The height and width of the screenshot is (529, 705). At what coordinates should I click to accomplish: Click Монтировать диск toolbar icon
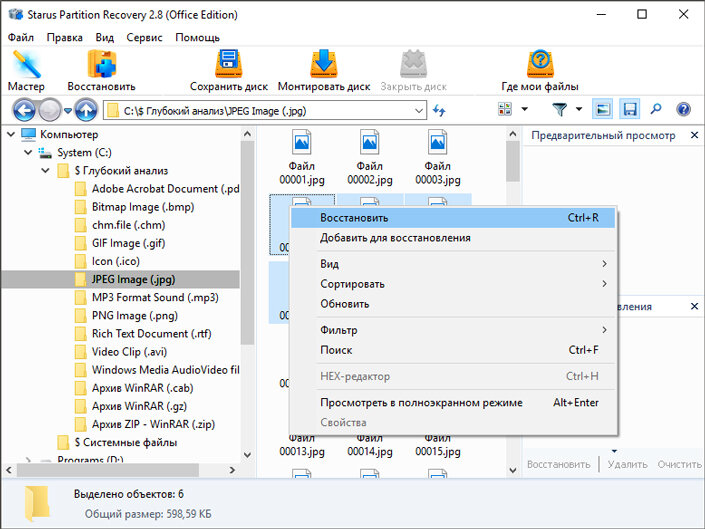(324, 71)
